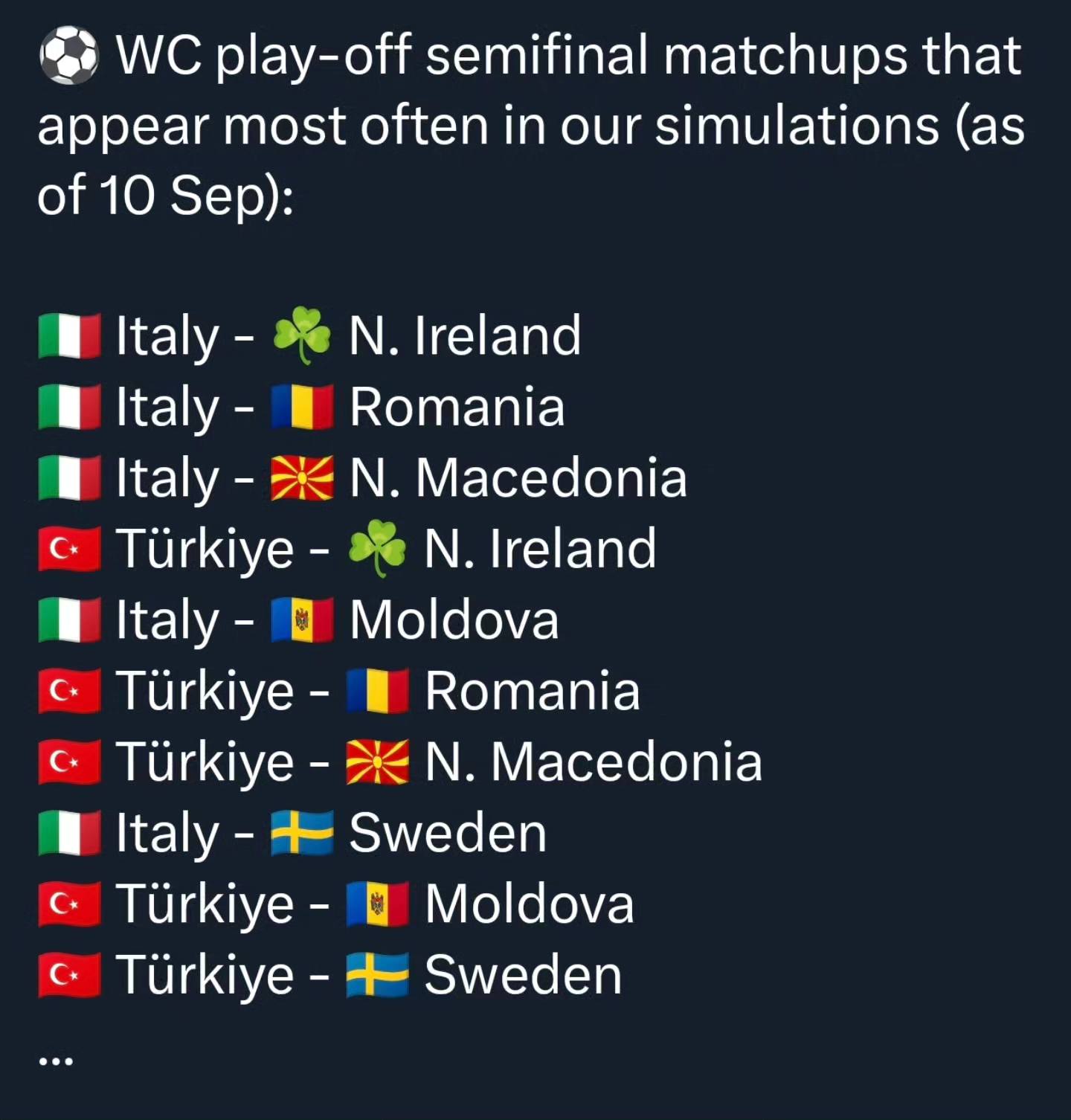The image size is (1071, 1120).
Task: Click the 'Moldova' text in the Italy – Moldova row
Action: pos(454,620)
